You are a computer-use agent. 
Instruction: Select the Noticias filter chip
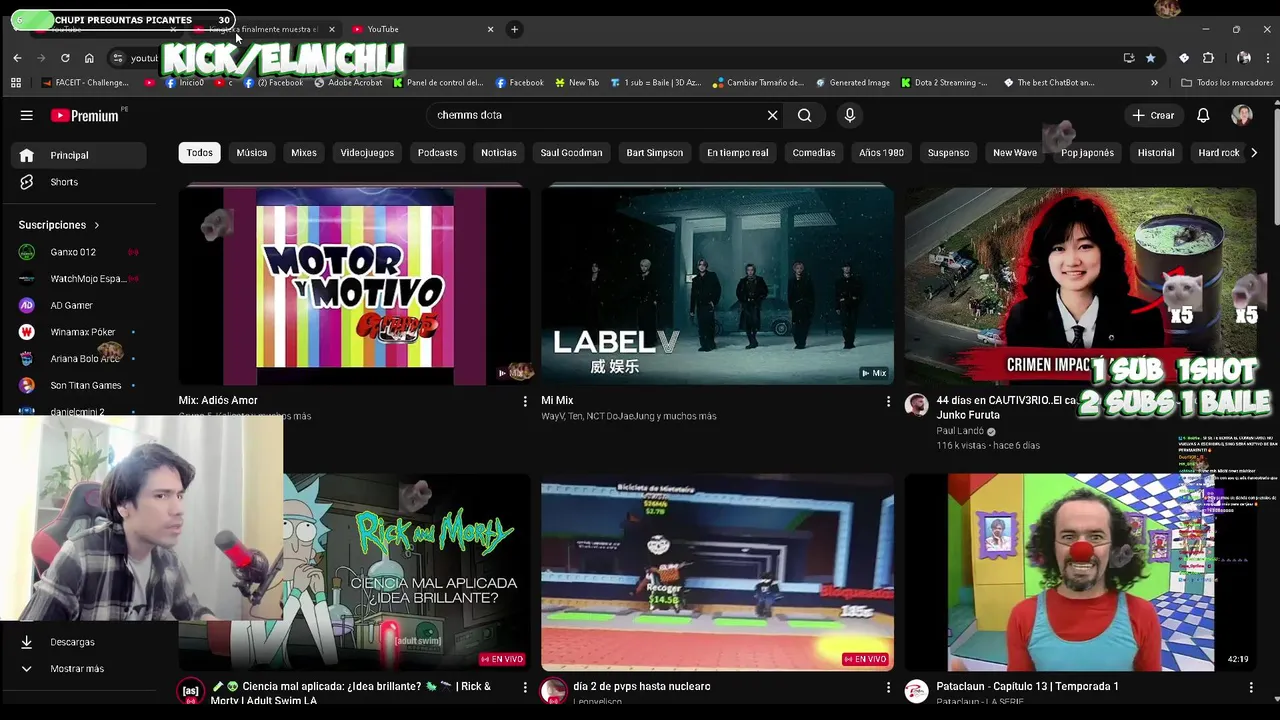[x=499, y=153]
